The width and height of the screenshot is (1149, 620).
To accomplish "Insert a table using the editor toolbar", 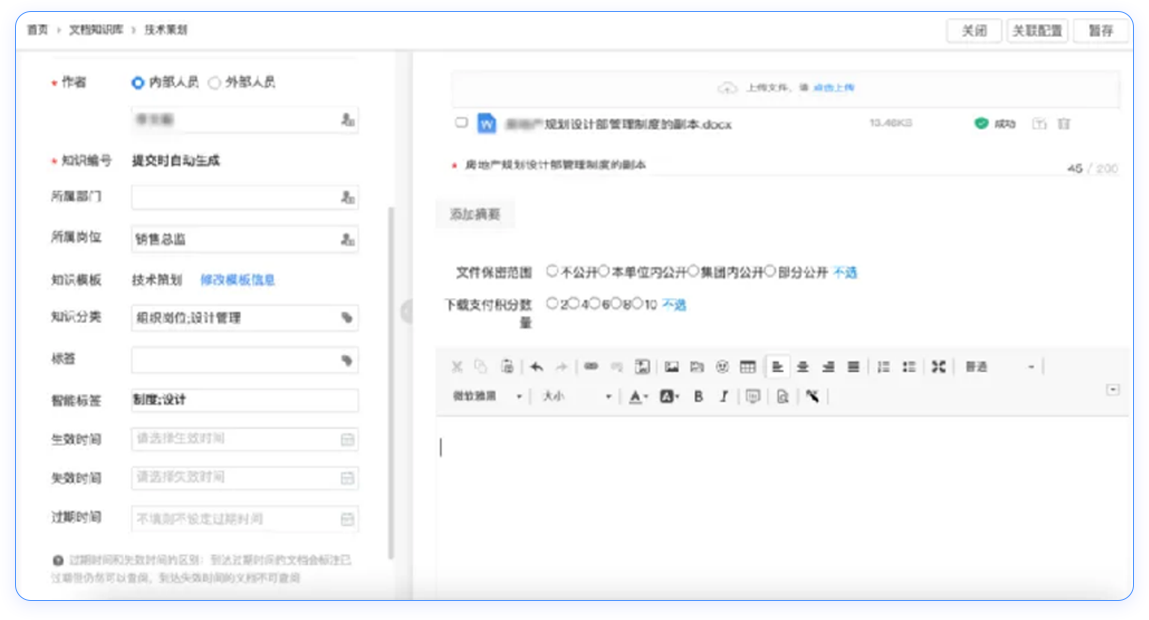I will tap(747, 367).
